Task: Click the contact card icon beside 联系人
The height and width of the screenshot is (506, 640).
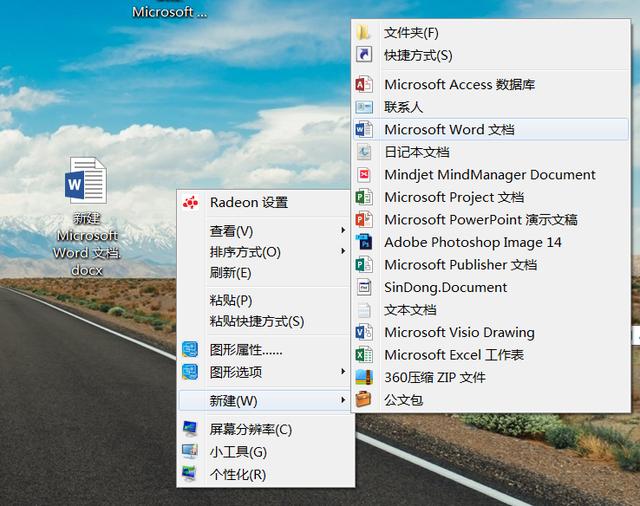Action: pos(364,107)
